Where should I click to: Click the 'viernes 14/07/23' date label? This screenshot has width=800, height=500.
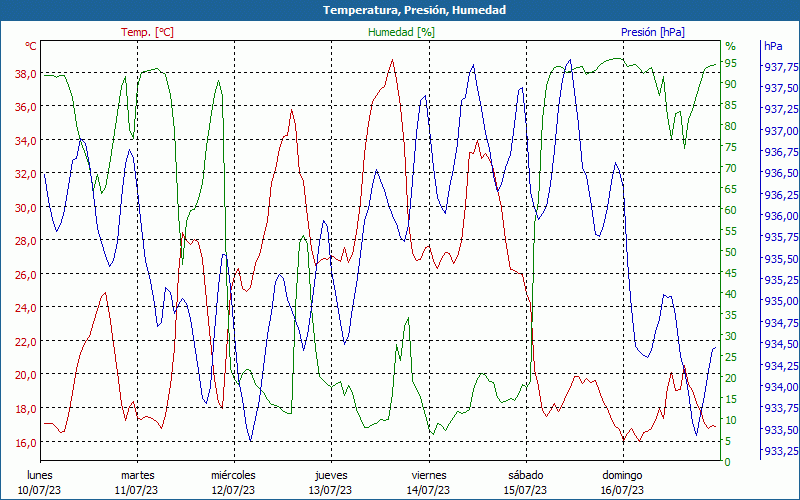click(x=429, y=483)
